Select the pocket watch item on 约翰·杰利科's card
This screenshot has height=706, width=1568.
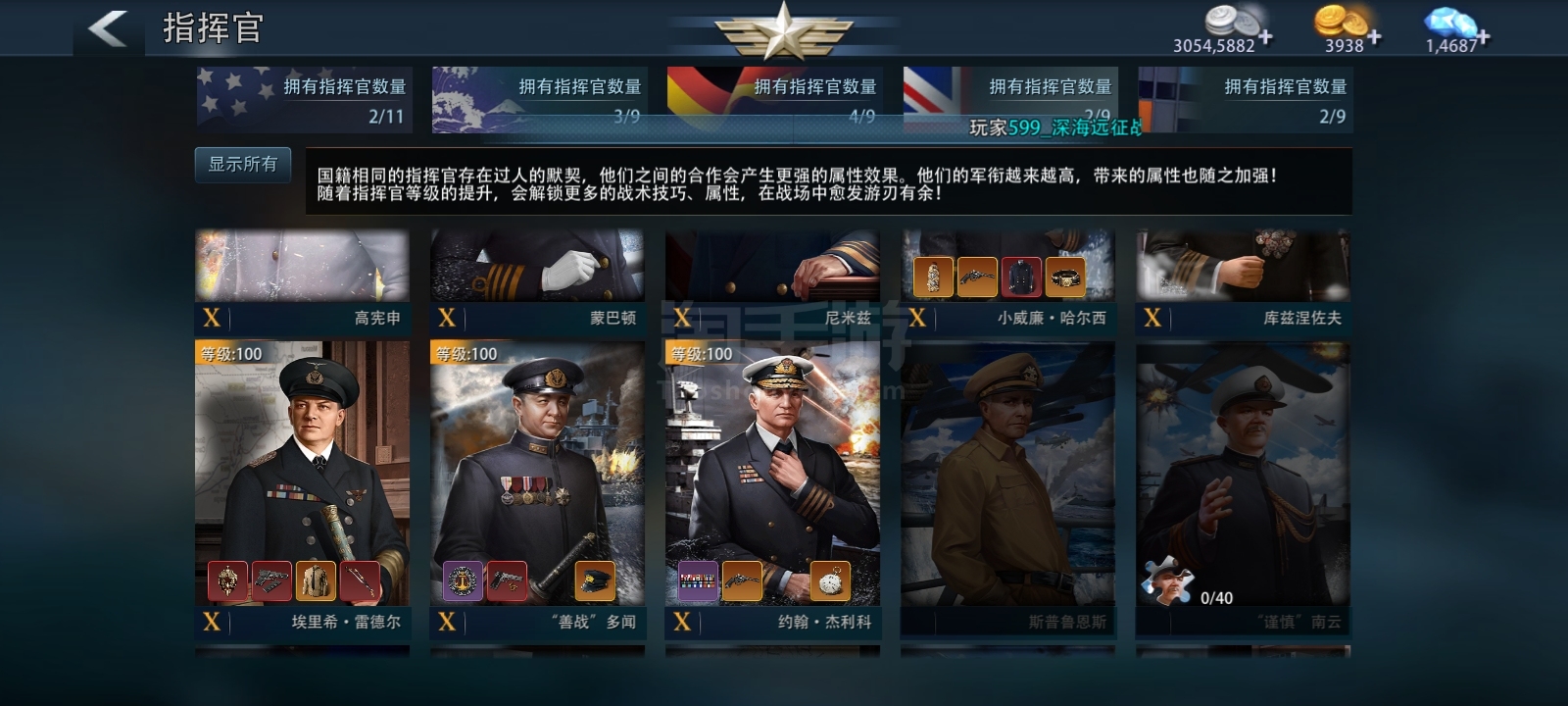click(x=830, y=581)
